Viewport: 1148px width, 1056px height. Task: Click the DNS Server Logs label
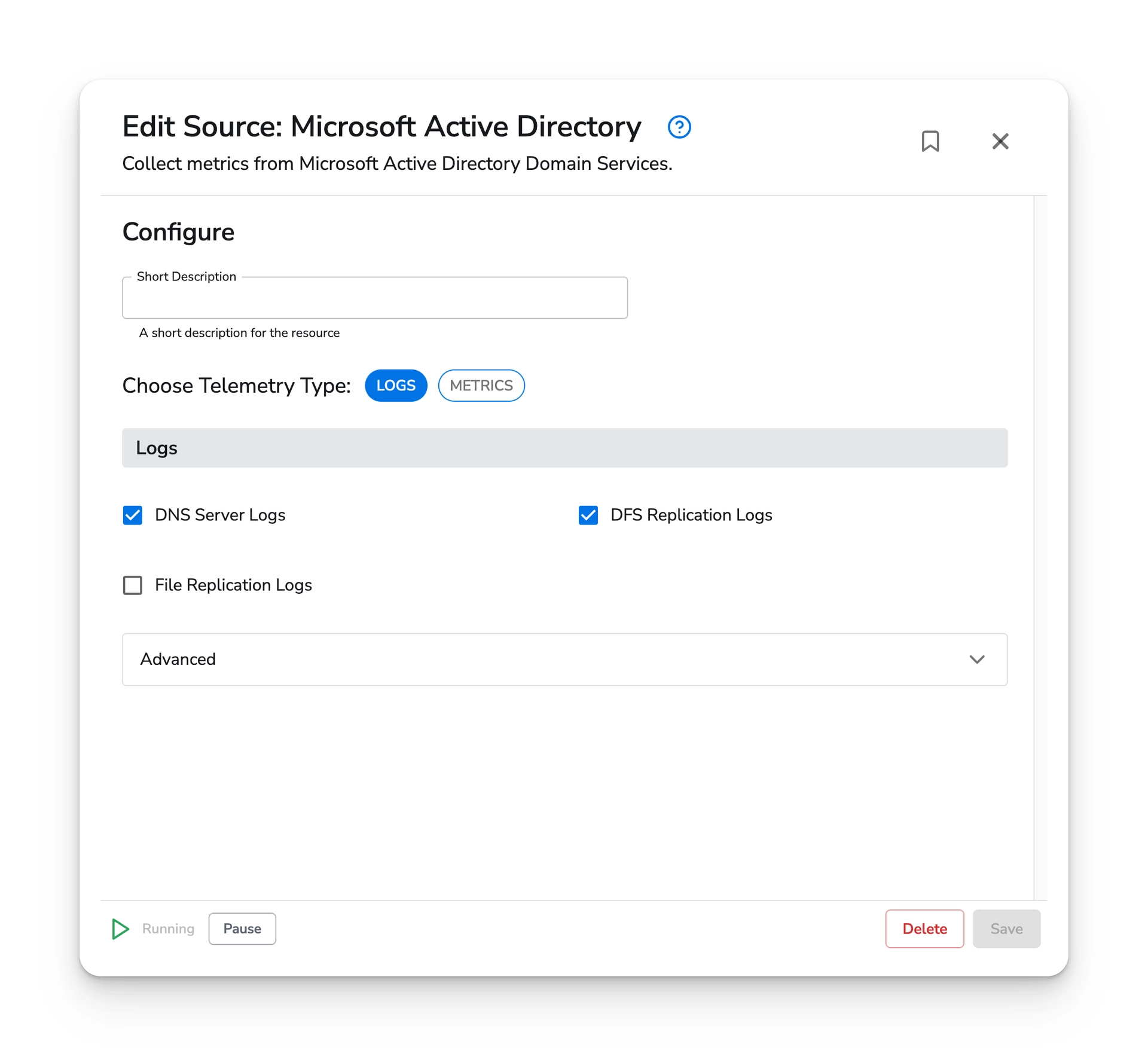[x=219, y=515]
